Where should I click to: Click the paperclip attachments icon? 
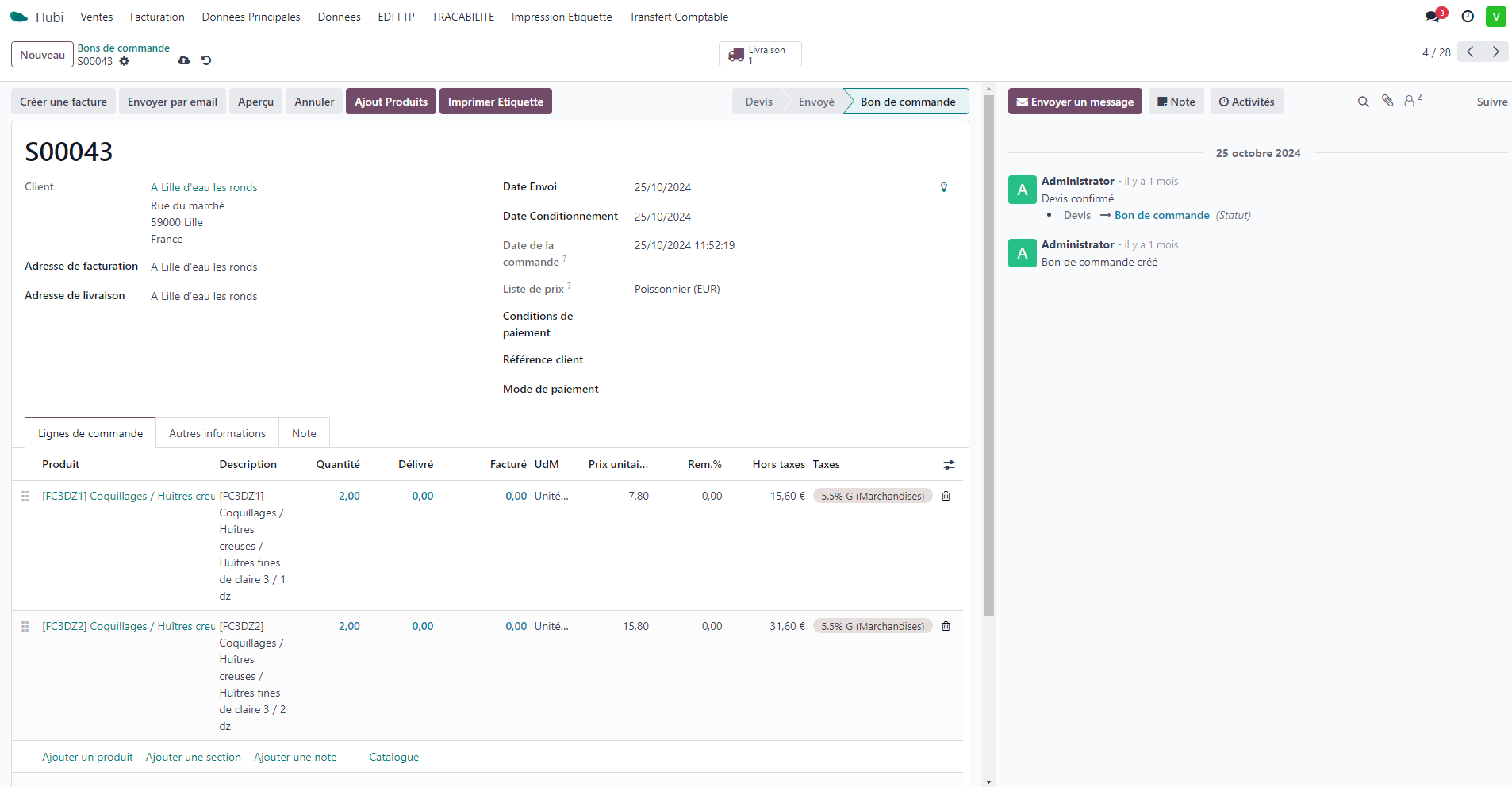[x=1387, y=101]
